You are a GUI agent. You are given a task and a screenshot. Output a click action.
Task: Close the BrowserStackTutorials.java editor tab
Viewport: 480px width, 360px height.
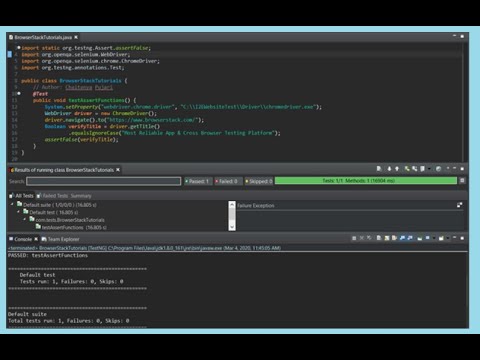coord(76,37)
